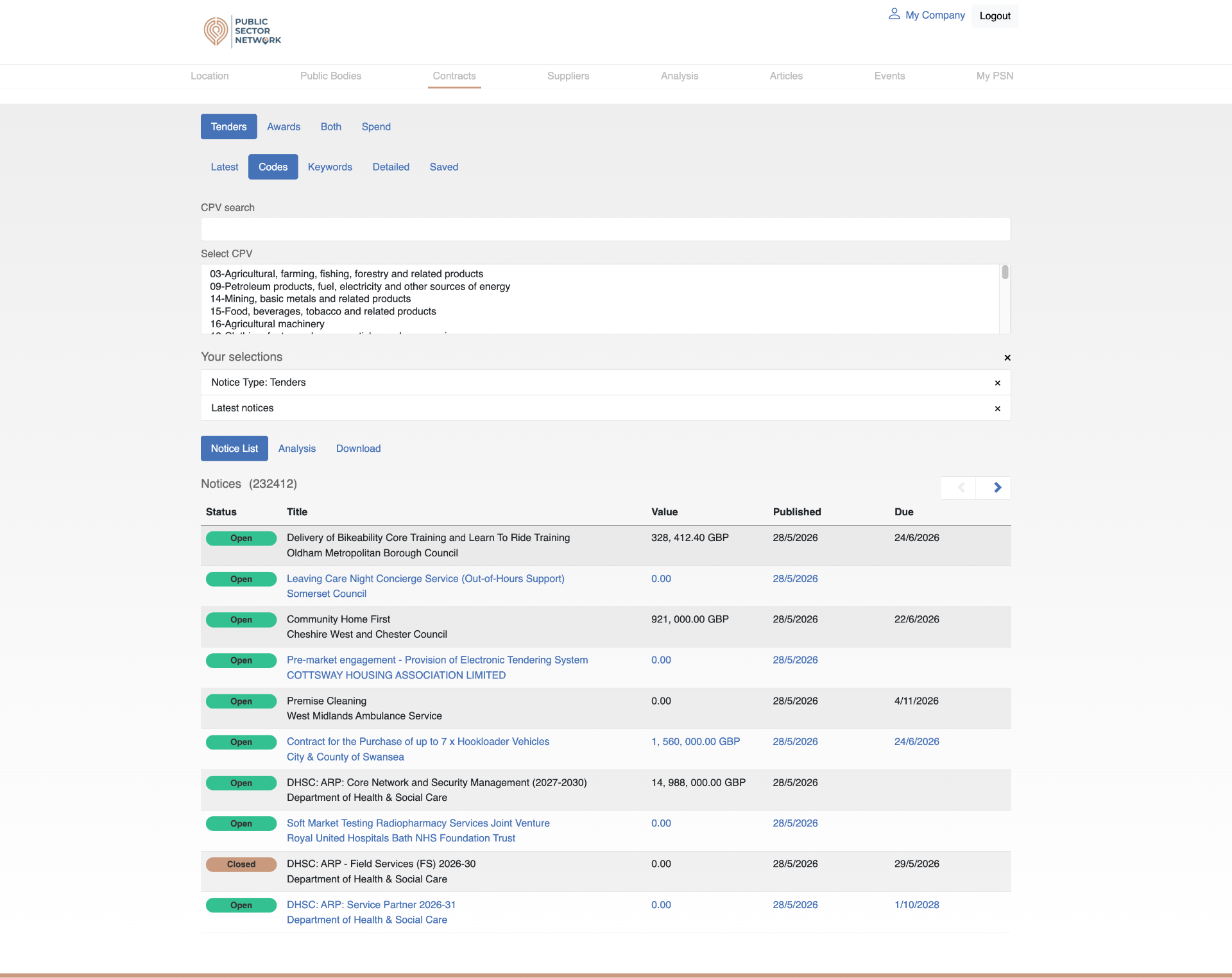The image size is (1232, 978).
Task: Open Delivery of Bikeability Core Training notice
Action: [429, 538]
